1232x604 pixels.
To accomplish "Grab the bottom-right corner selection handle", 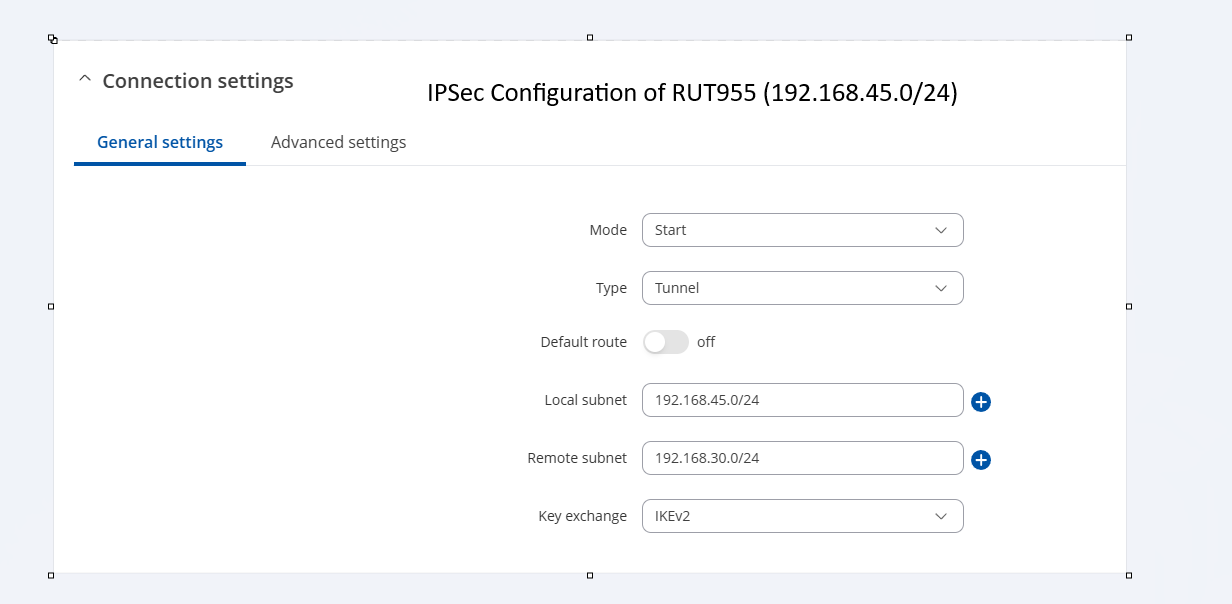I will 1129,575.
